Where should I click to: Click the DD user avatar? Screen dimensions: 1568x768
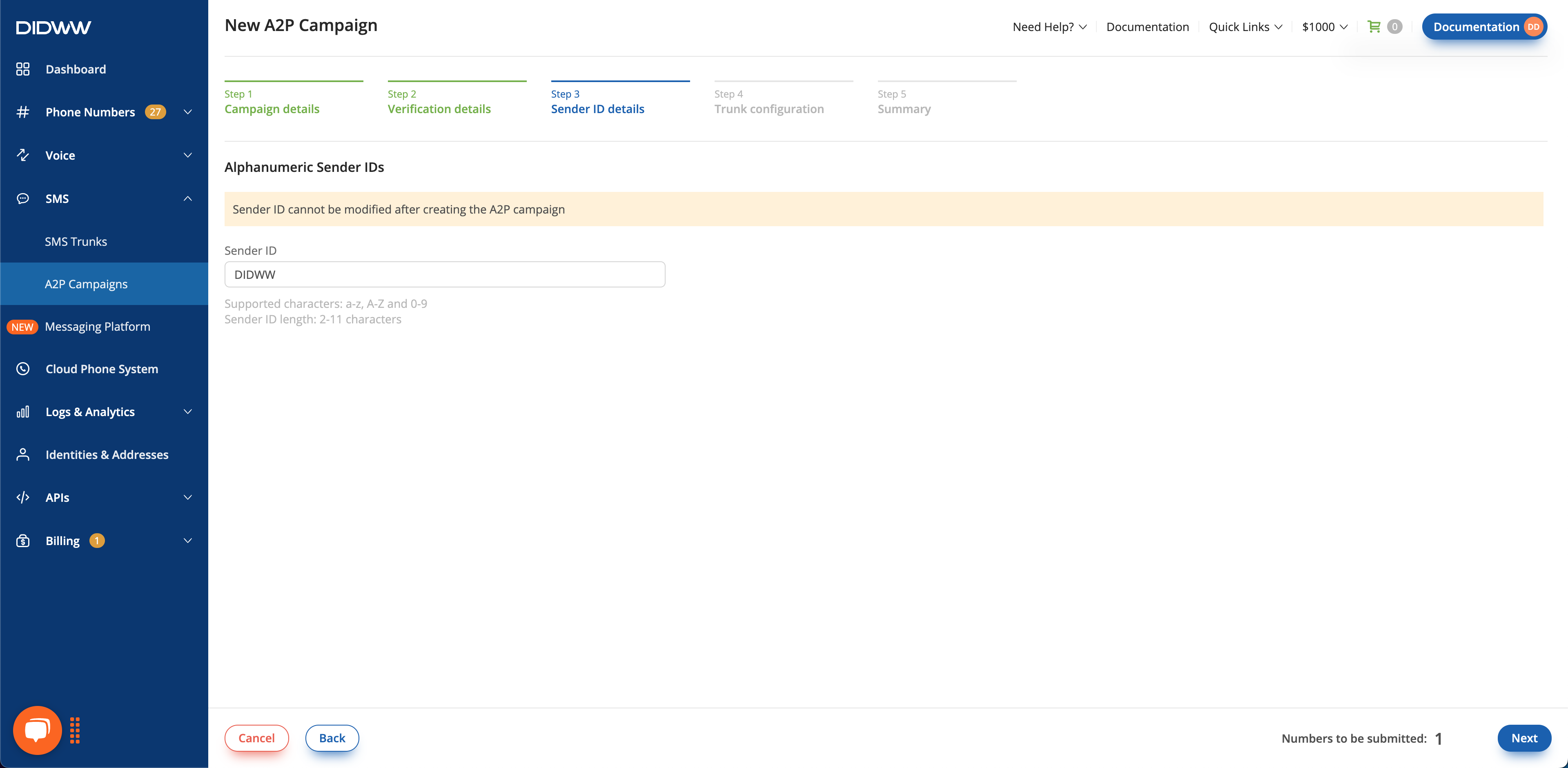(x=1533, y=27)
